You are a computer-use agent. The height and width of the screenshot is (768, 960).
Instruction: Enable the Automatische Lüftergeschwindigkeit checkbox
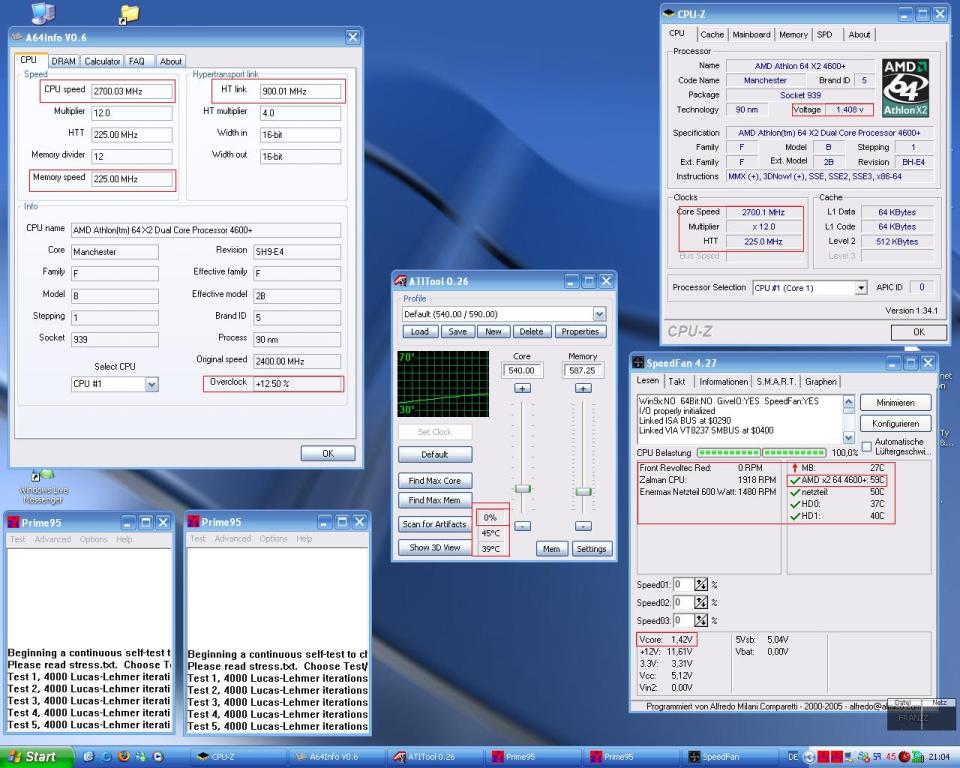[x=867, y=446]
